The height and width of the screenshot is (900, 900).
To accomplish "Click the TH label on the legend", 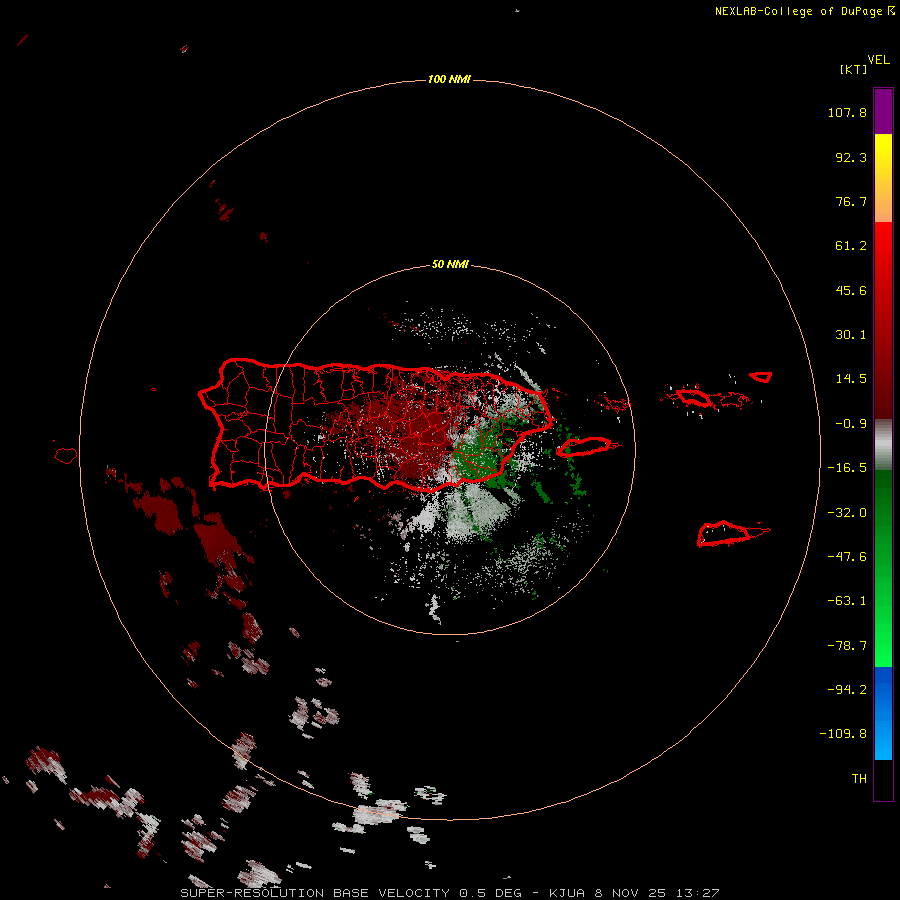I will [859, 779].
